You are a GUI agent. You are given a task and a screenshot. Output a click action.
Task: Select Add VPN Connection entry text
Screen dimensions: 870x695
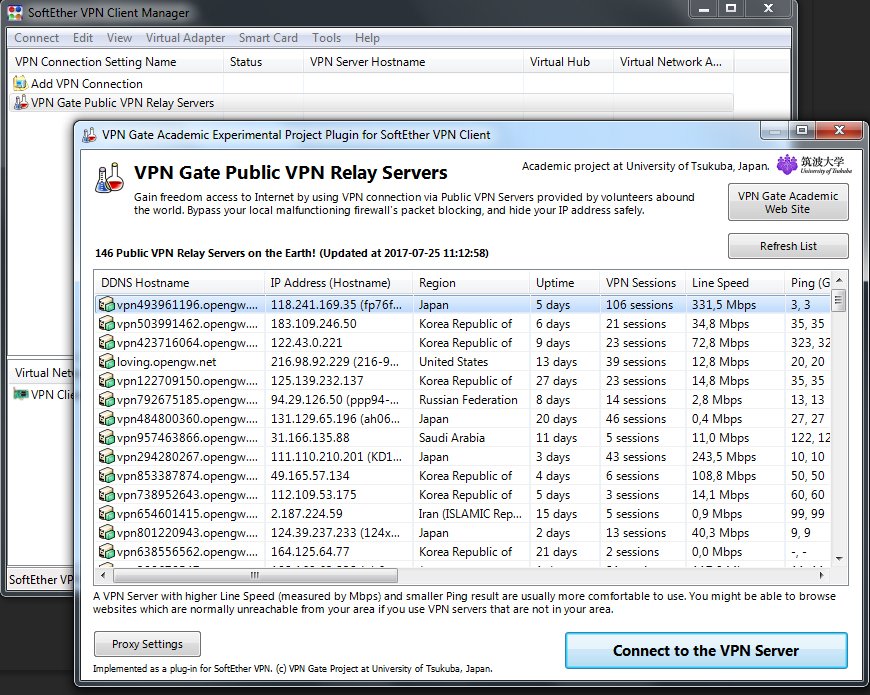(x=87, y=84)
